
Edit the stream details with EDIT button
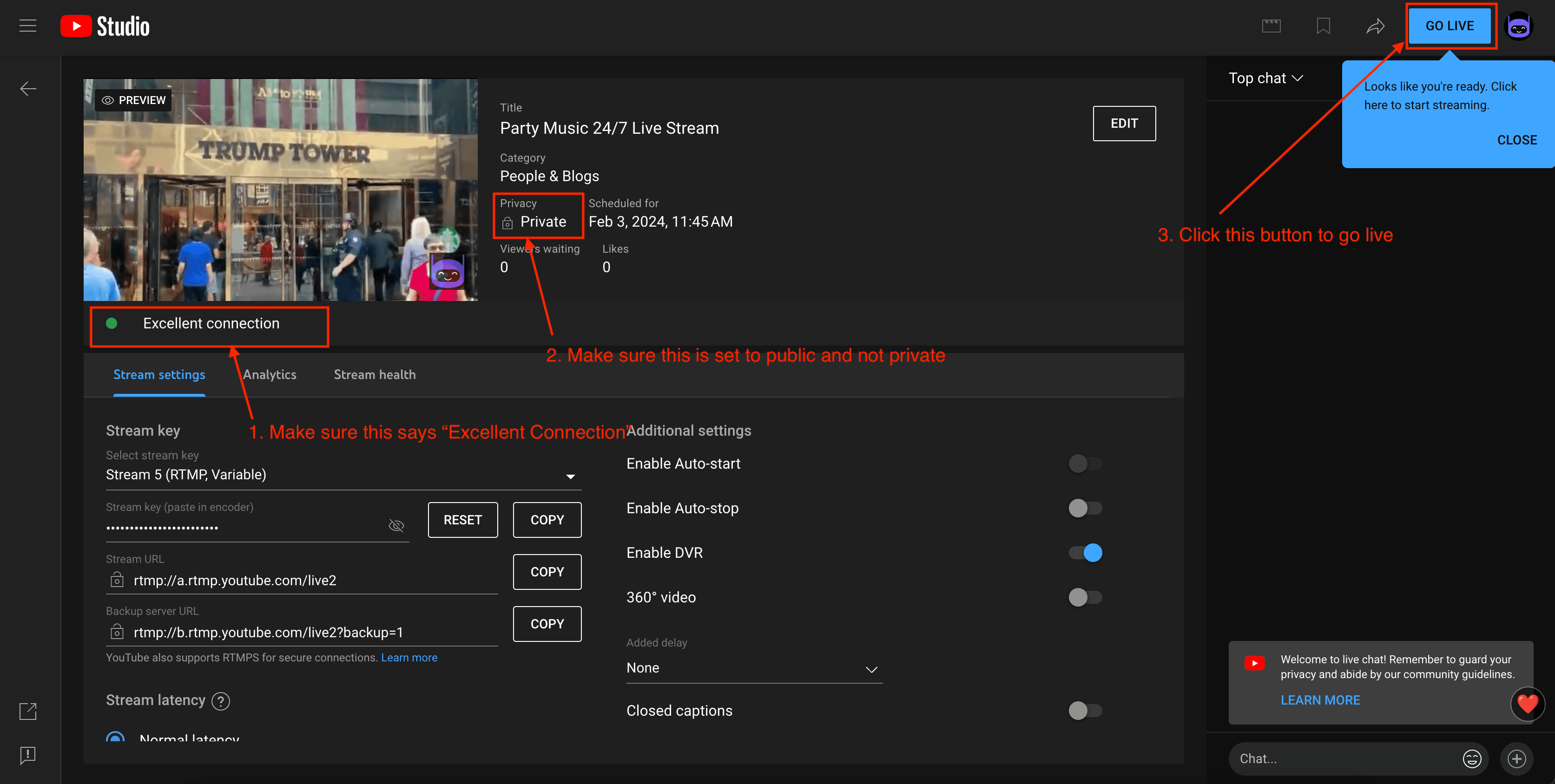coord(1124,124)
